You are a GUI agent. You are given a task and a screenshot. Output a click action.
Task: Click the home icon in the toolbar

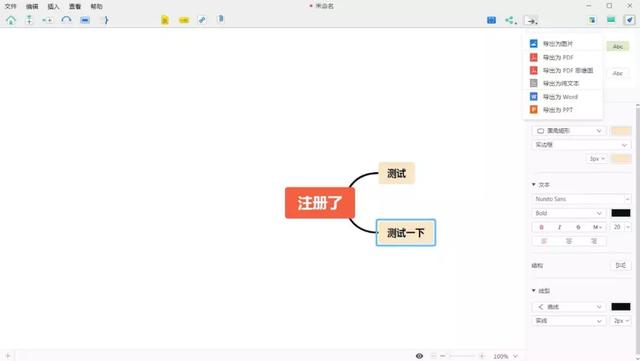pos(11,20)
